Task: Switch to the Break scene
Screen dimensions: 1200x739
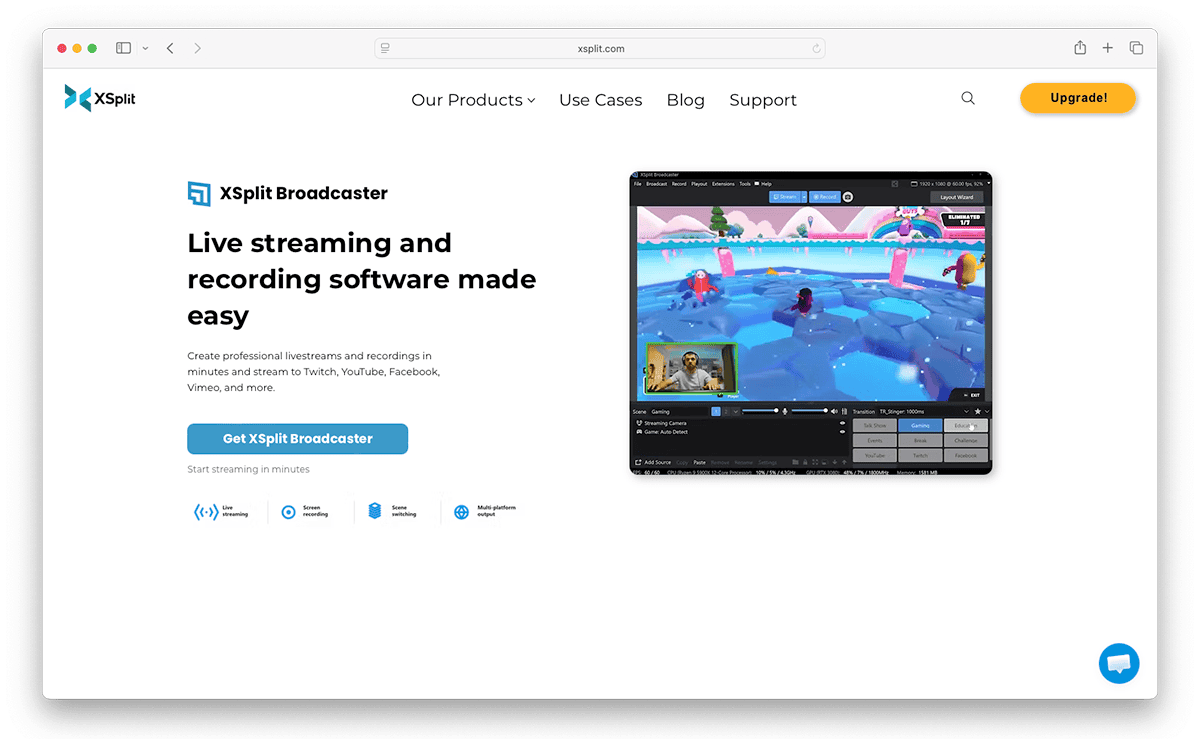Action: coord(920,440)
